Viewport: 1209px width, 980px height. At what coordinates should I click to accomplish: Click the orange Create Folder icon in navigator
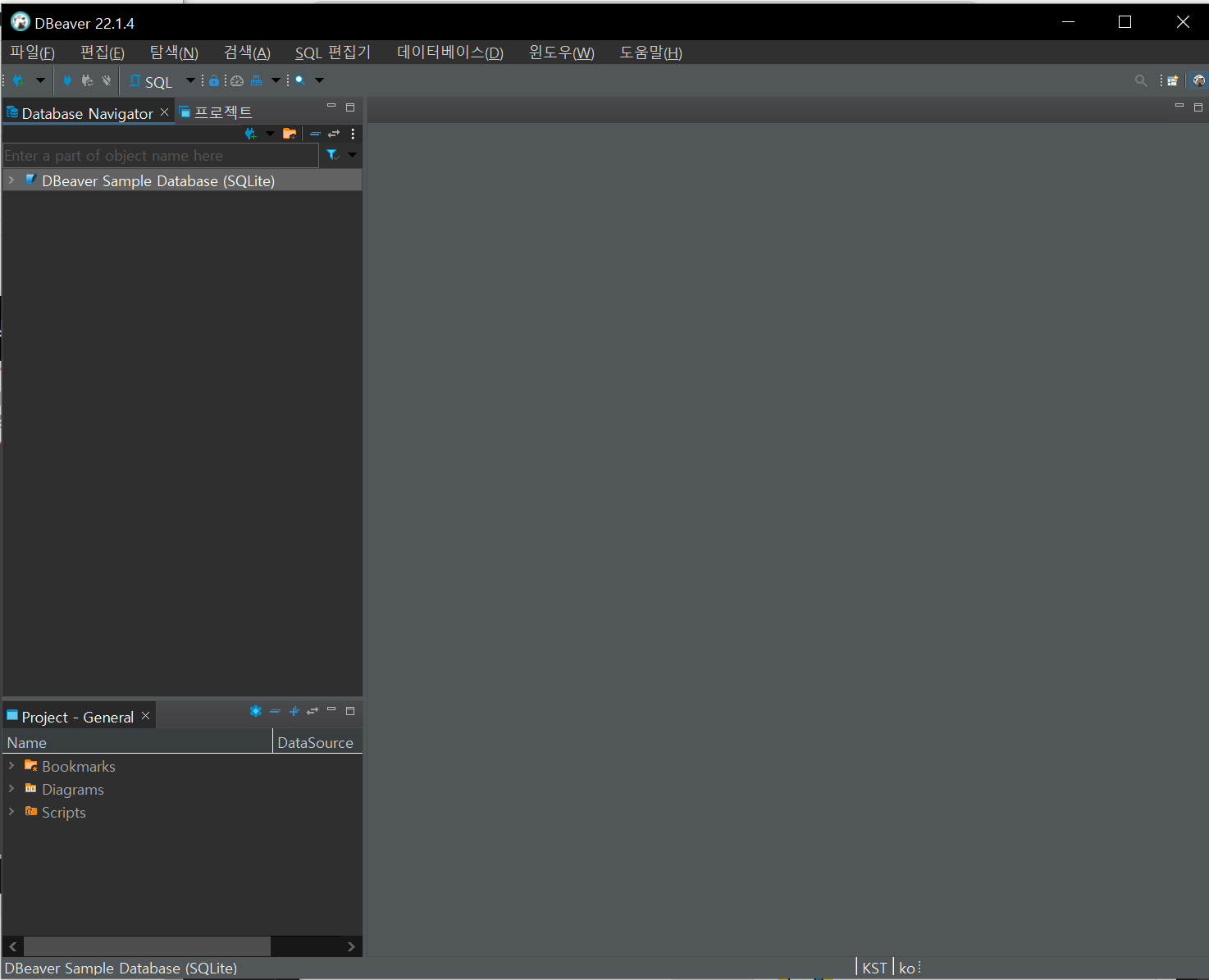point(290,134)
